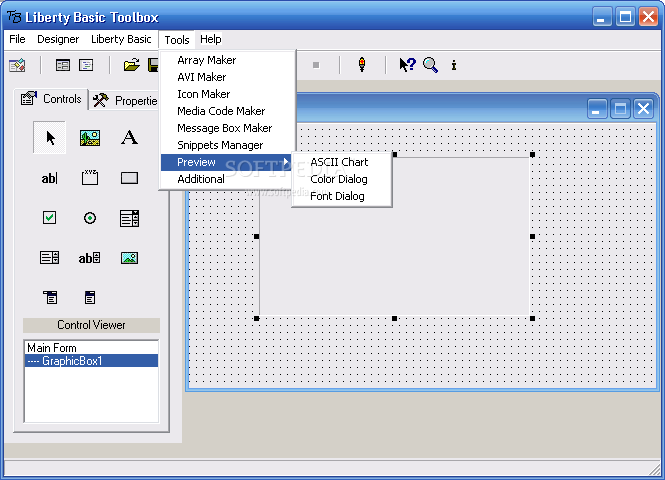
Task: Launch Icon Maker from the menu
Action: click(x=228, y=94)
